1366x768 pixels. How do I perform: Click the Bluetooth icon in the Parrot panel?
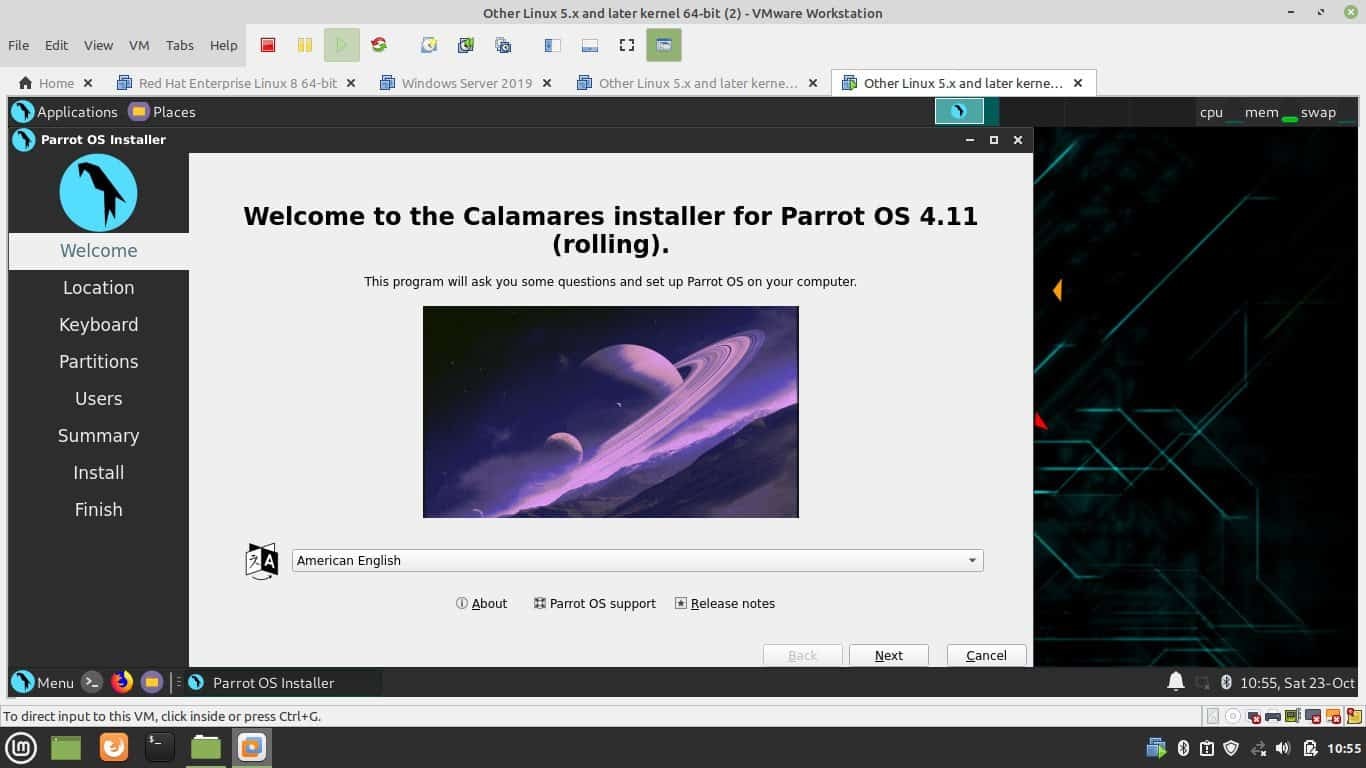(x=1226, y=683)
